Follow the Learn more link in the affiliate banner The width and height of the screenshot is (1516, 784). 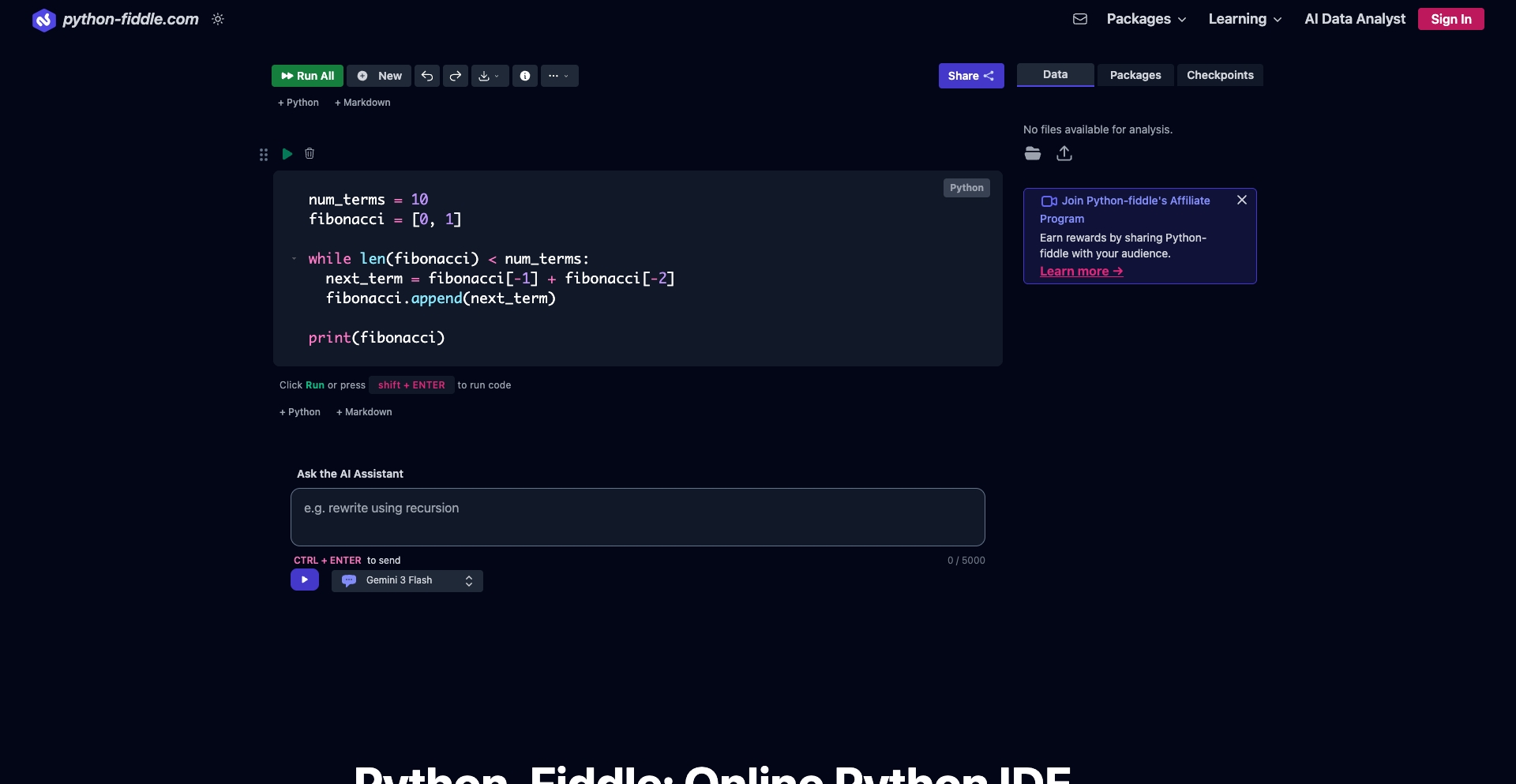1080,271
